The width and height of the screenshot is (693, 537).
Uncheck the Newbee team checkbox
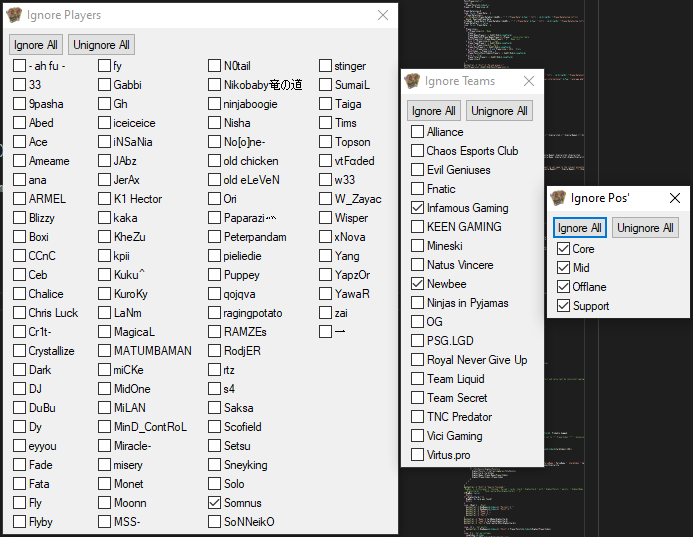[x=417, y=283]
